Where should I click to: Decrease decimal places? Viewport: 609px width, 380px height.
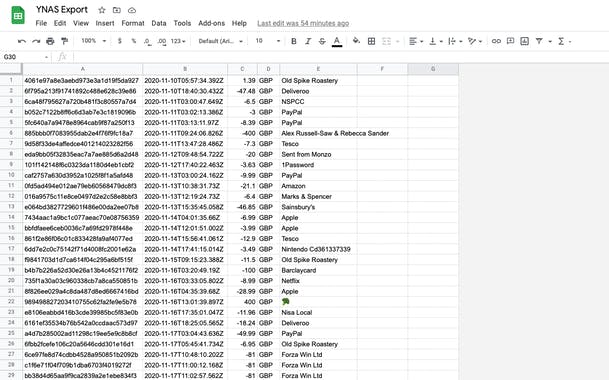(147, 41)
